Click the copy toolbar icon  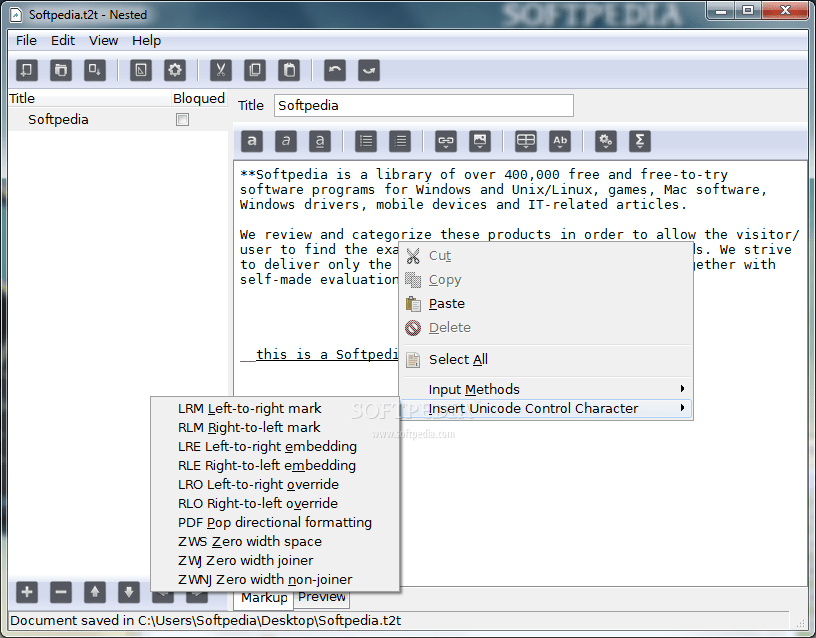pyautogui.click(x=255, y=70)
